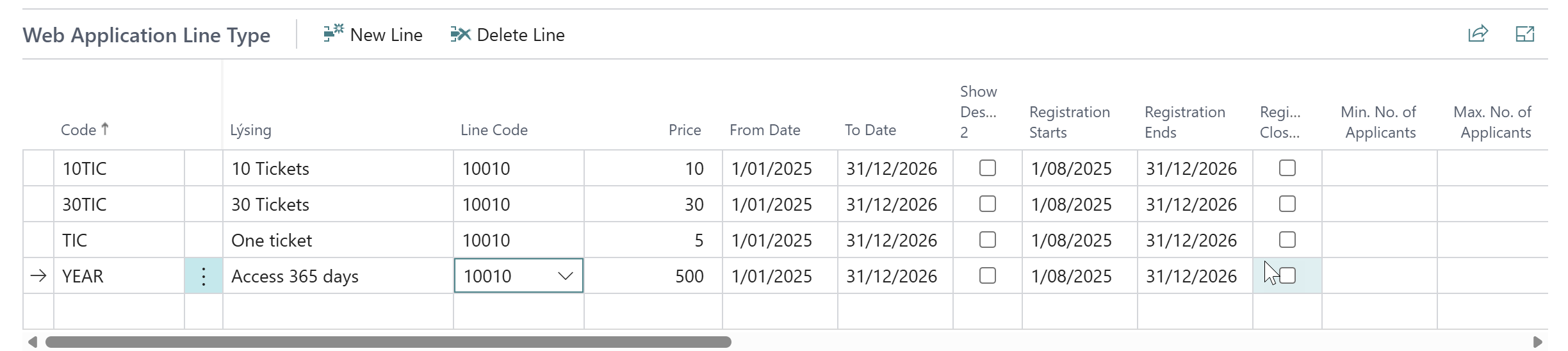Toggle Show Description 2 checkbox for 10TIC
Viewport: 1568px width, 351px height.
pyautogui.click(x=988, y=168)
